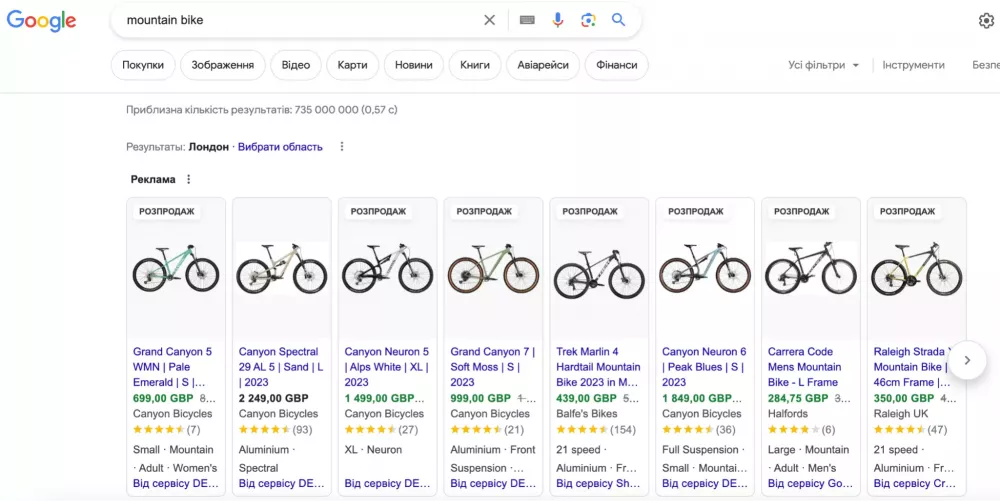The image size is (1000, 501).
Task: Click РОЗПРОДАЖ badge on Carrera Code card
Action: pyautogui.click(x=802, y=212)
